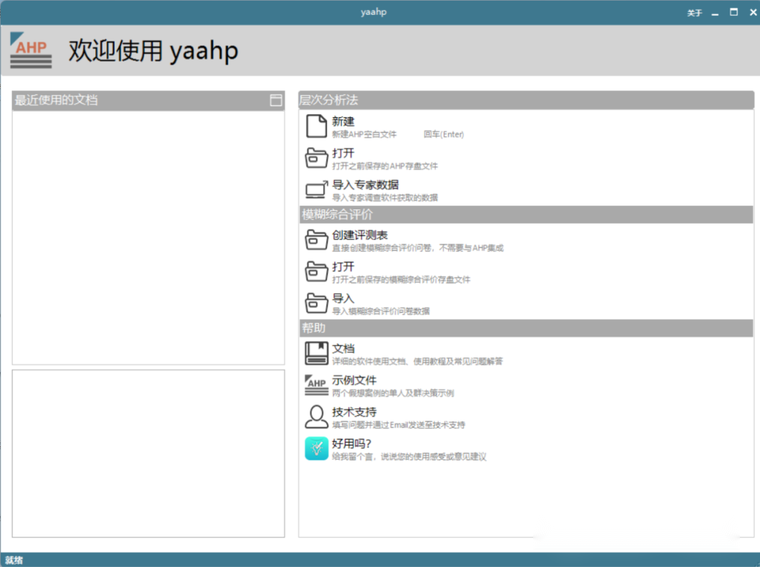
Task: Click the folder icon beside 导入
Action: 316,303
